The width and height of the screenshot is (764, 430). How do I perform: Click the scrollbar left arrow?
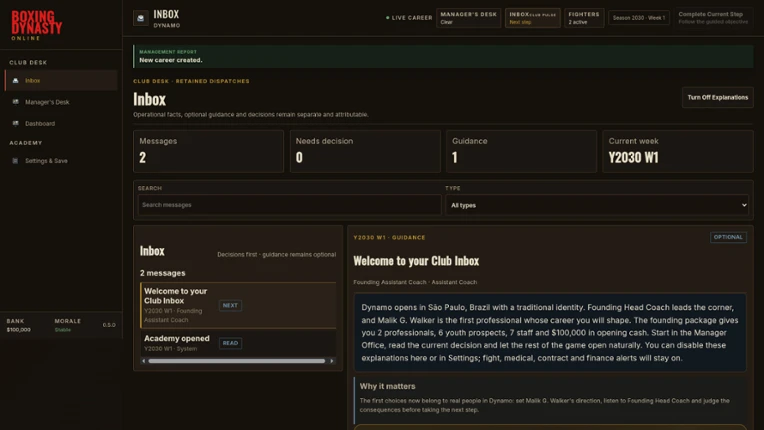[143, 361]
